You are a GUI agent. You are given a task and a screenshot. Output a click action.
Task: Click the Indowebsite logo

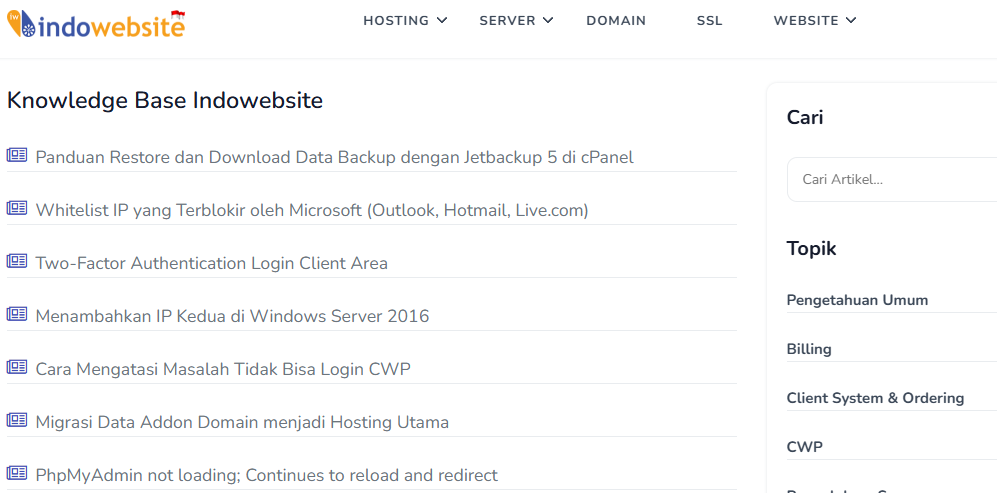pos(95,24)
